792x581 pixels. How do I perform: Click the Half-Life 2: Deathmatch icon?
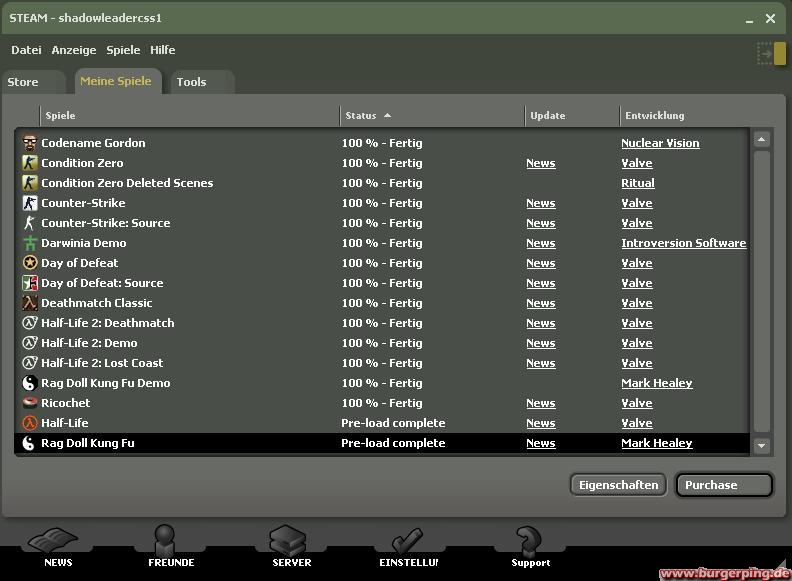point(30,323)
